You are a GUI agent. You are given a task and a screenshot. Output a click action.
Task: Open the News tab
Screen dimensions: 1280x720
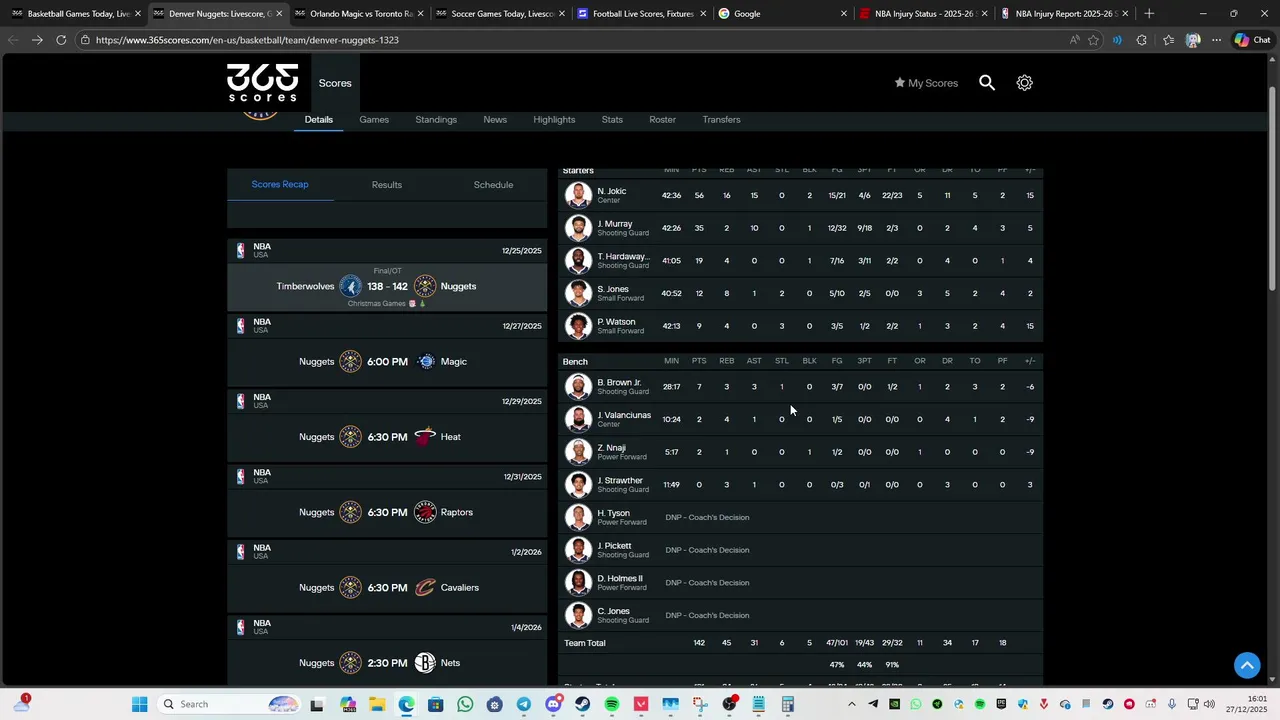pyautogui.click(x=495, y=119)
